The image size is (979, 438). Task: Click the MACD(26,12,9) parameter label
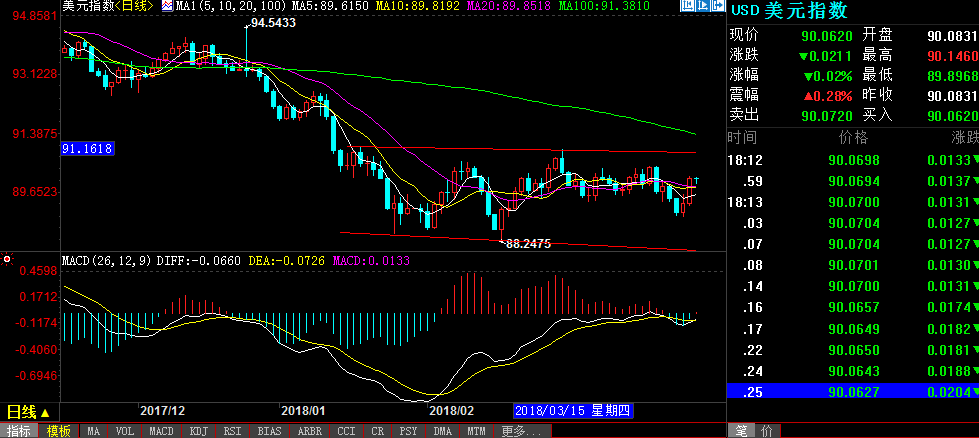pos(107,261)
